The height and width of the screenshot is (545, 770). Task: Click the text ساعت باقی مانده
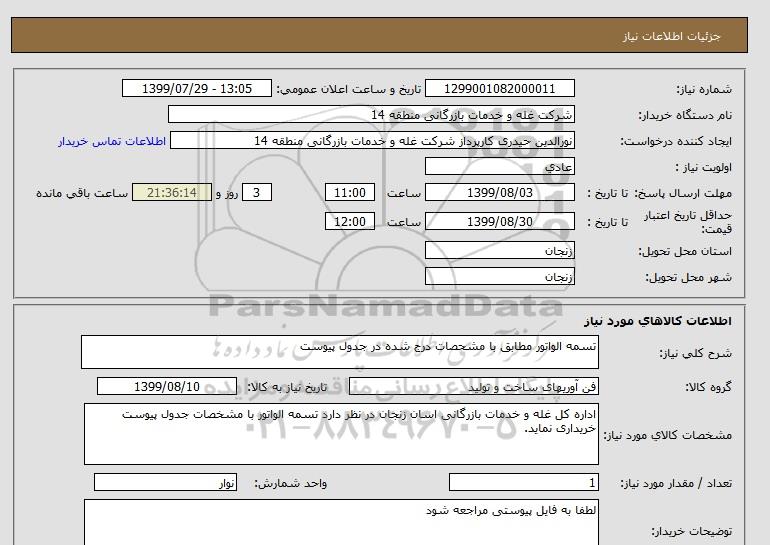[x=82, y=193]
